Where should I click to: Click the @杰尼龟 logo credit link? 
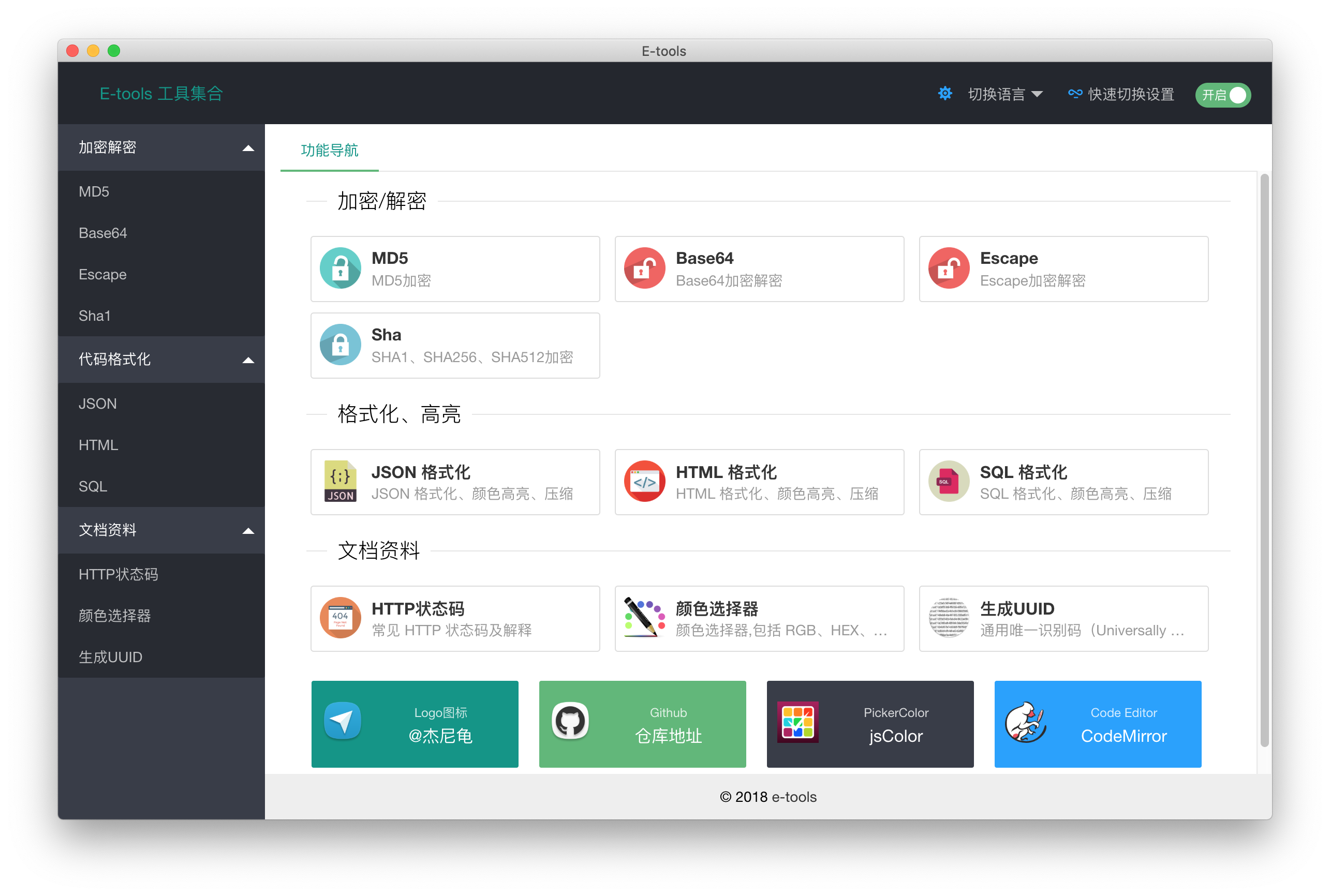415,723
